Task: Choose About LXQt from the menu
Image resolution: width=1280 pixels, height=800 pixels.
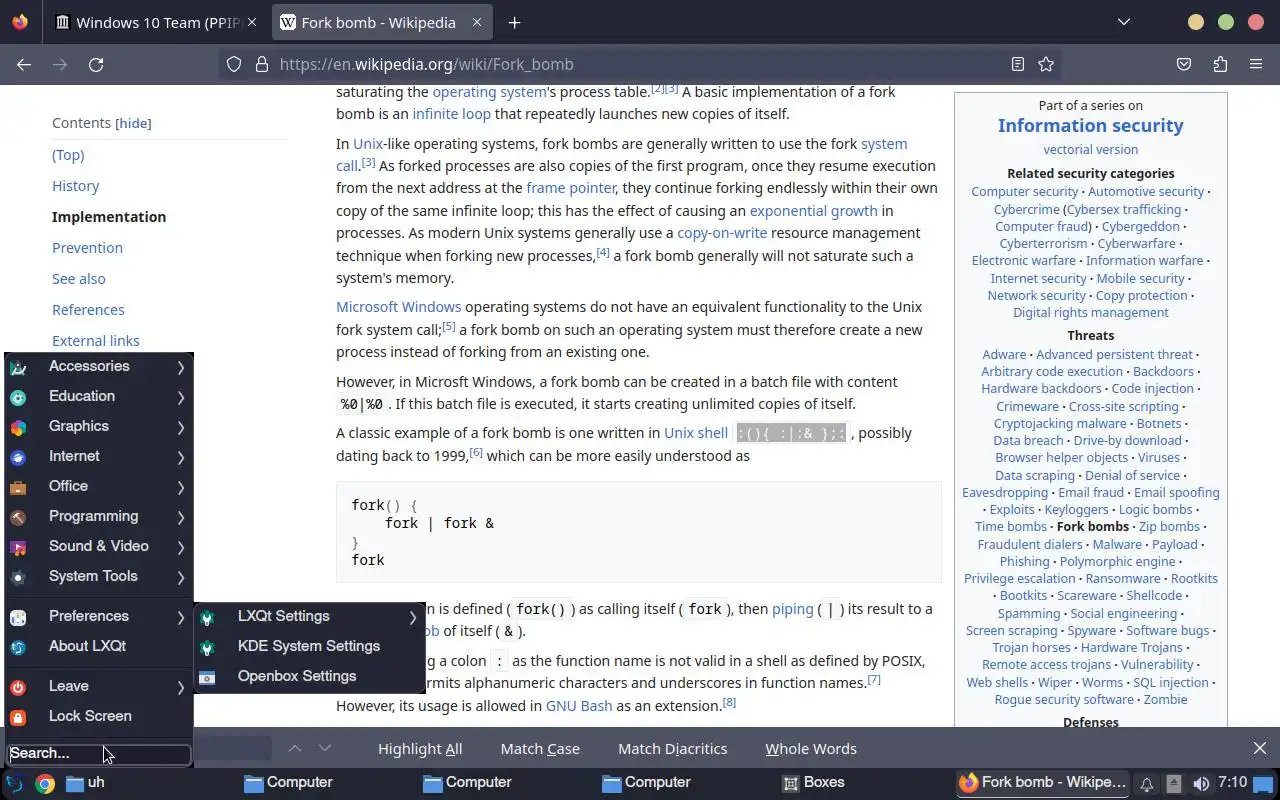Action: point(98,647)
